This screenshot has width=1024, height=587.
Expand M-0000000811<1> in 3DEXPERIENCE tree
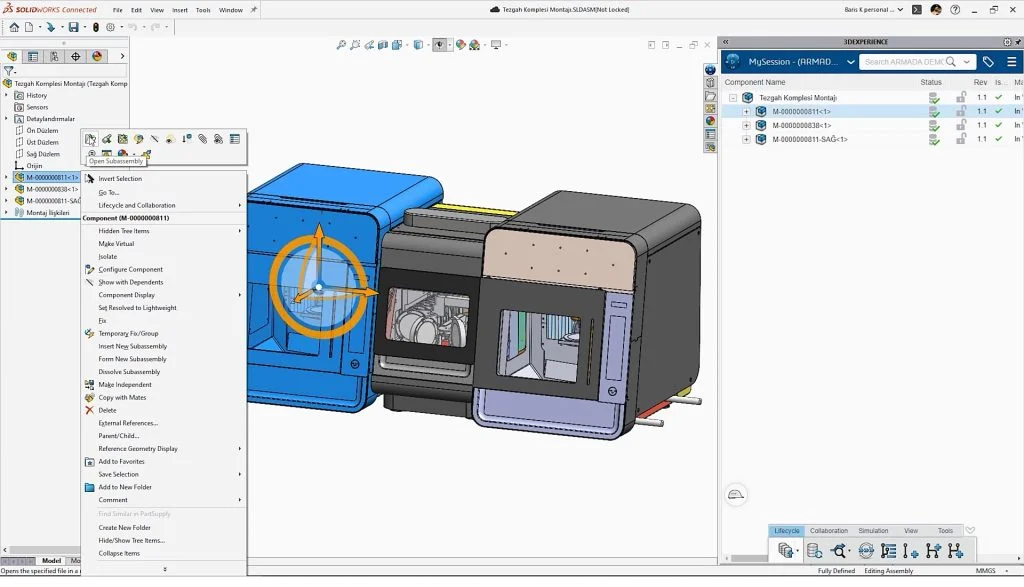[746, 112]
